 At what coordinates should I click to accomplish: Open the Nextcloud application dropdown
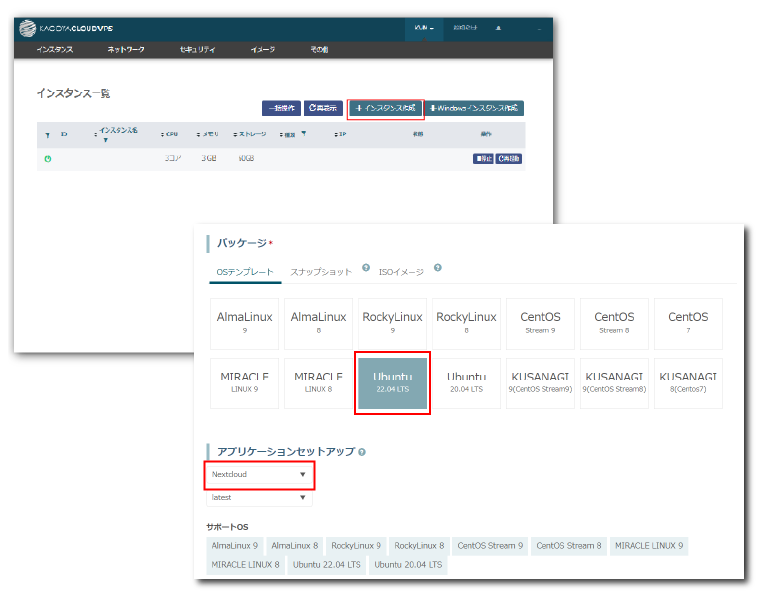tap(260, 474)
